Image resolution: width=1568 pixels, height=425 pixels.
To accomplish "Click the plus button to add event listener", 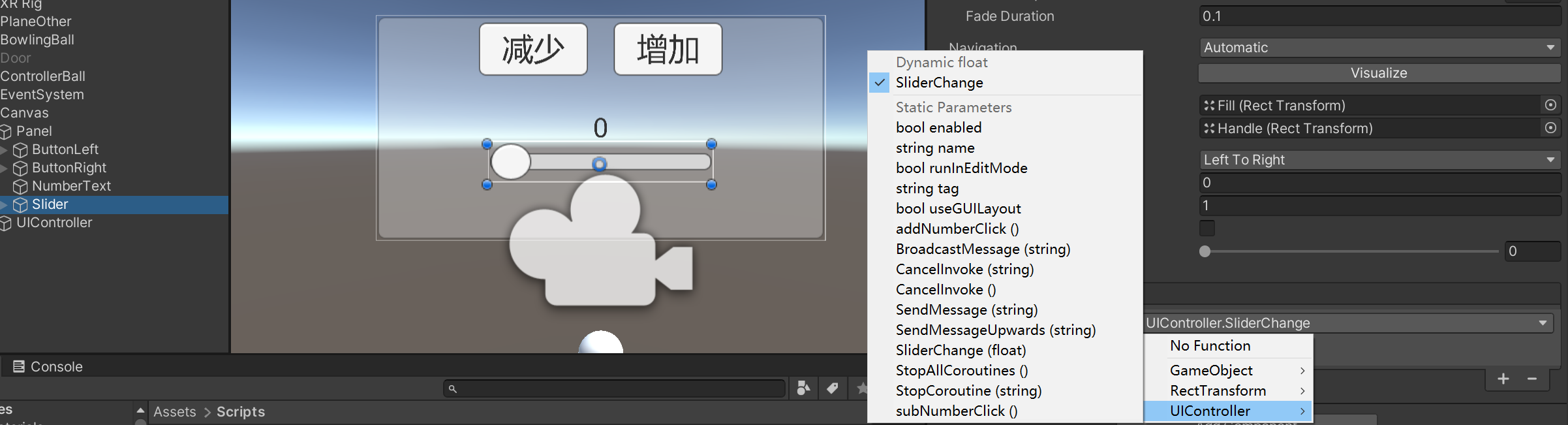I will 1503,379.
